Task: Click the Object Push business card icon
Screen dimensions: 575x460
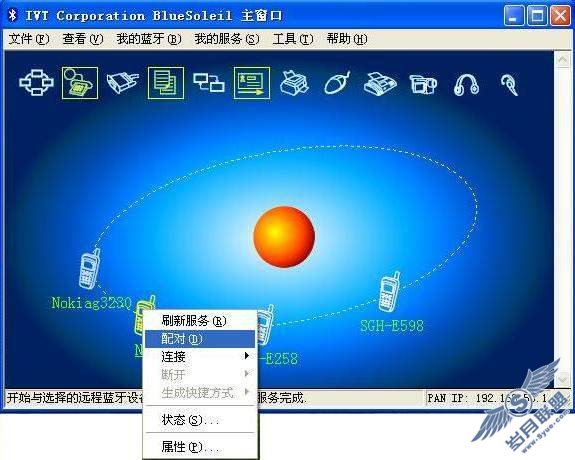Action: [x=252, y=83]
